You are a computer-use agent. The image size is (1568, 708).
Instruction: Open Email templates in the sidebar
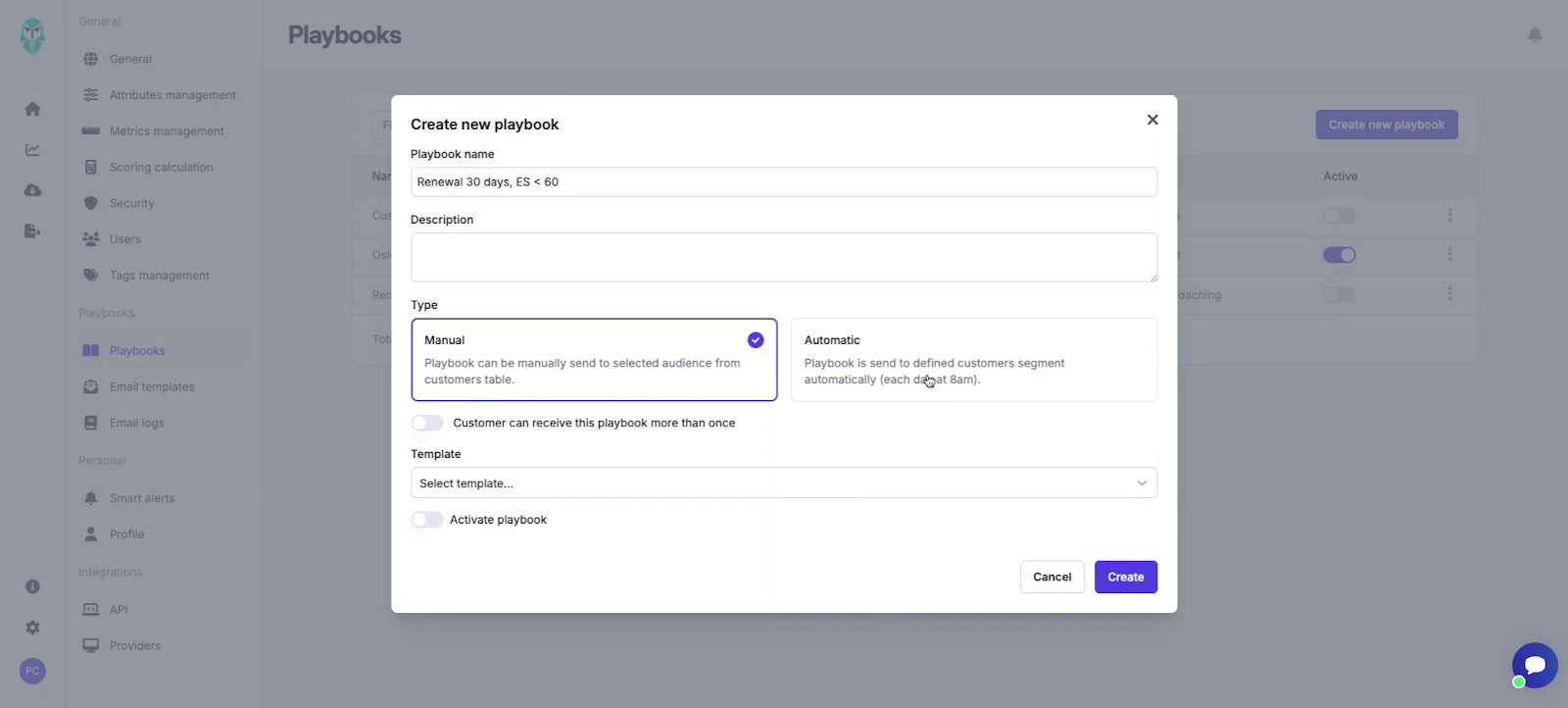[x=152, y=387]
